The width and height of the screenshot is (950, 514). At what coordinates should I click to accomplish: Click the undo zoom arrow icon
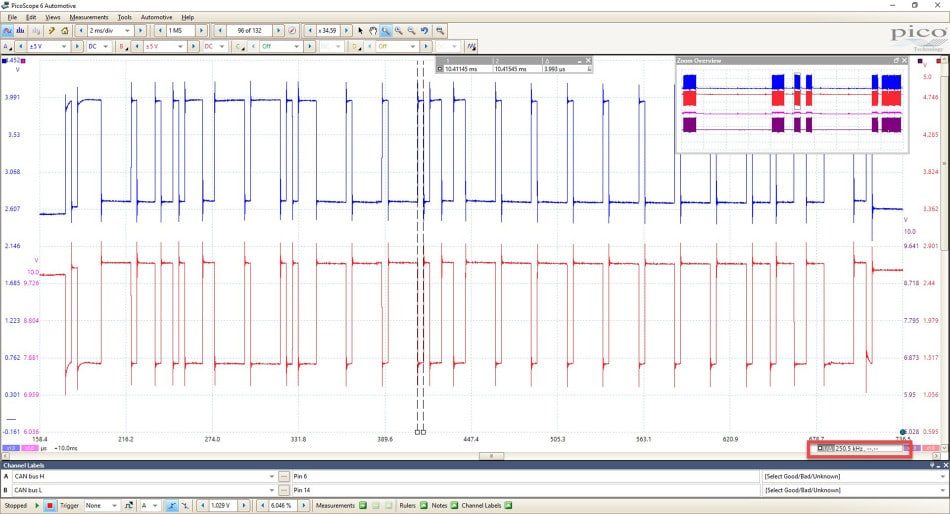click(425, 30)
